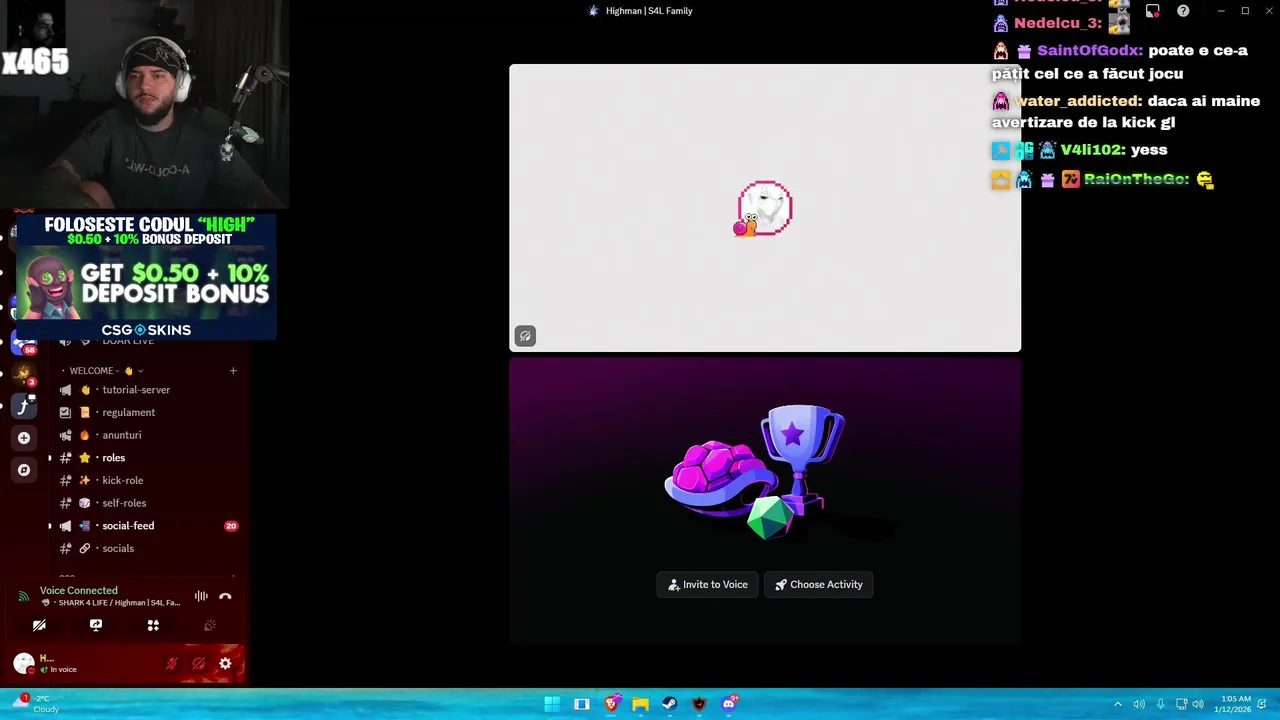This screenshot has height=720, width=1280.
Task: Click the Highman | S4L Family title
Action: tap(649, 11)
